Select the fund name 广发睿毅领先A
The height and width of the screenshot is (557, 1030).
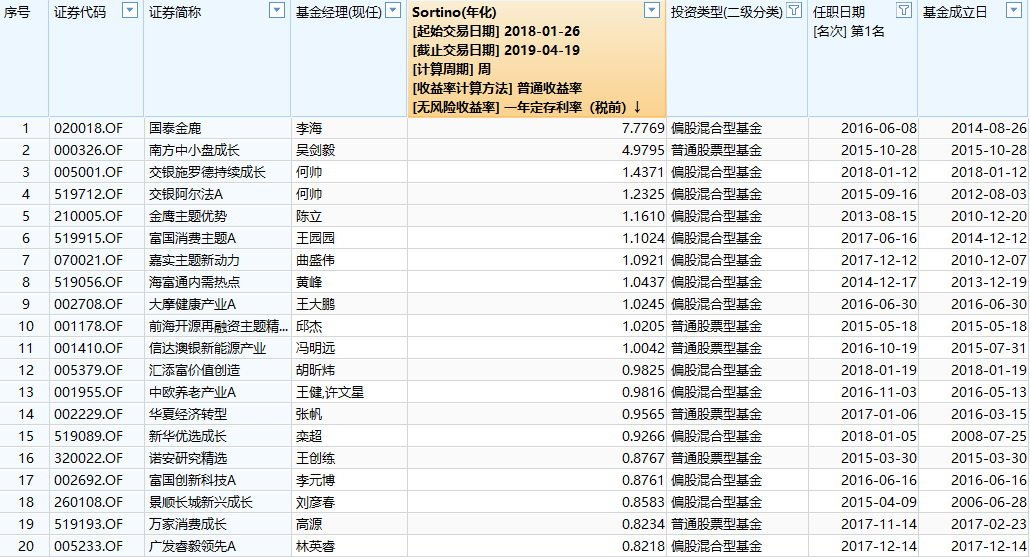pos(192,546)
